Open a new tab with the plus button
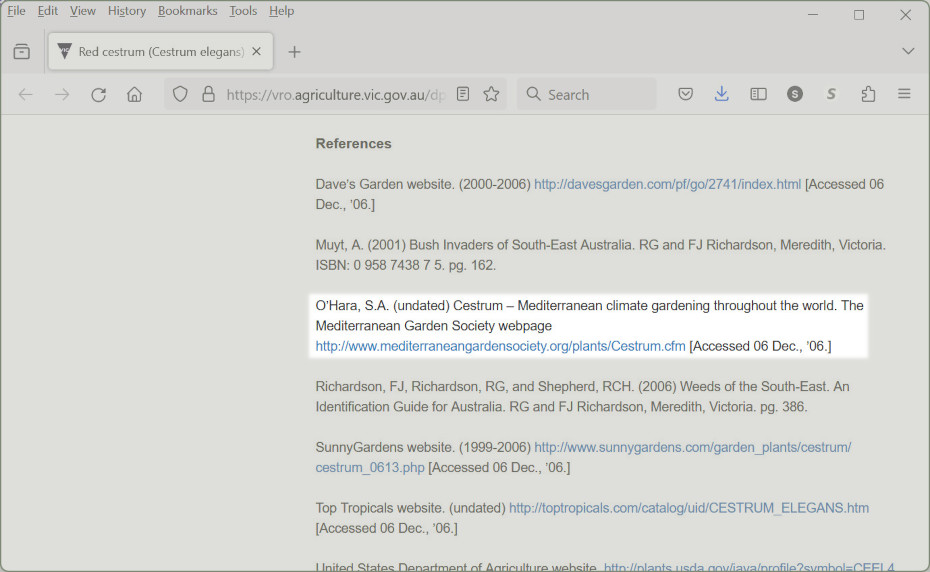The height and width of the screenshot is (572, 930). pyautogui.click(x=294, y=51)
